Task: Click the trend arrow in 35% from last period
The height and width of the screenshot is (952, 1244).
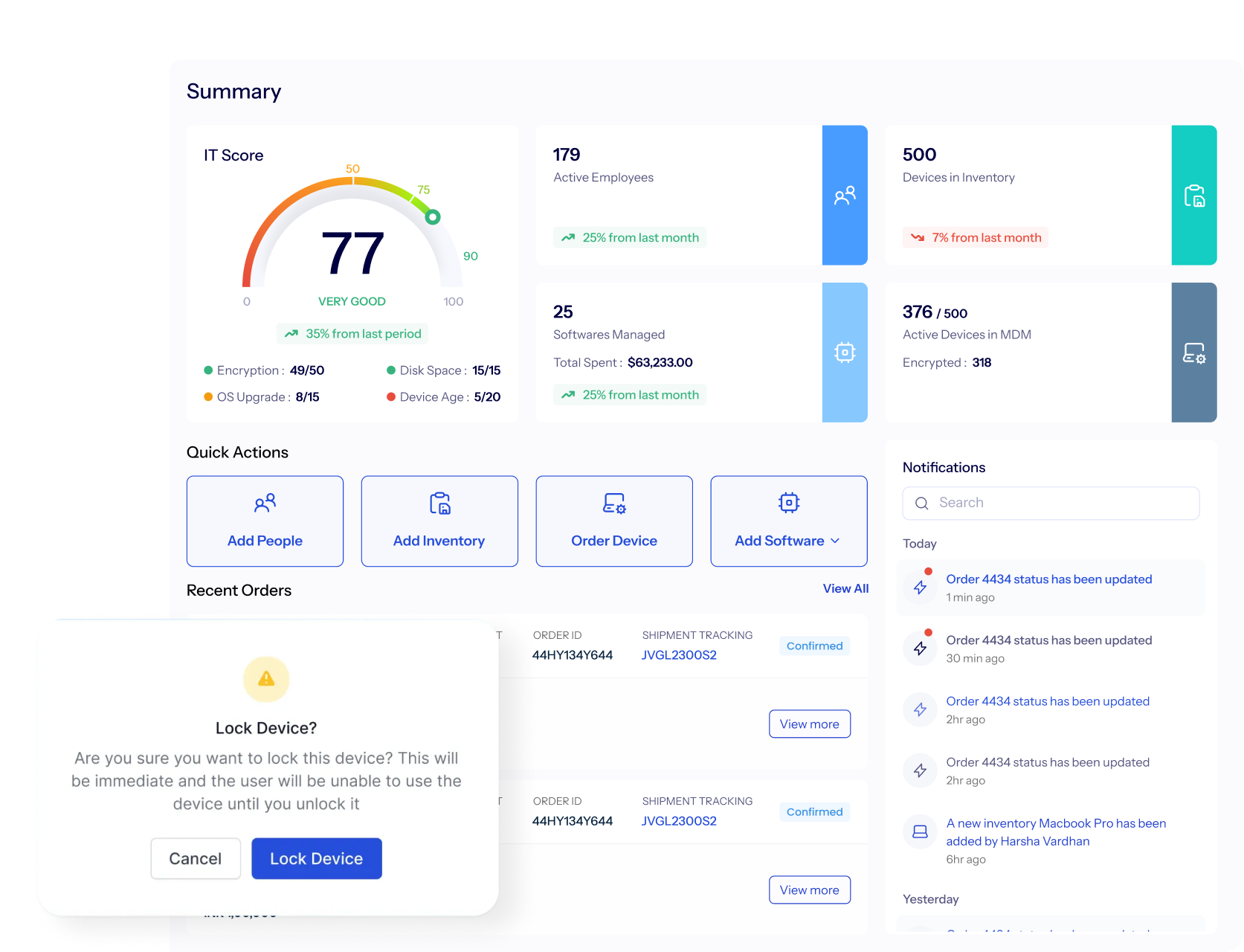Action: (291, 334)
